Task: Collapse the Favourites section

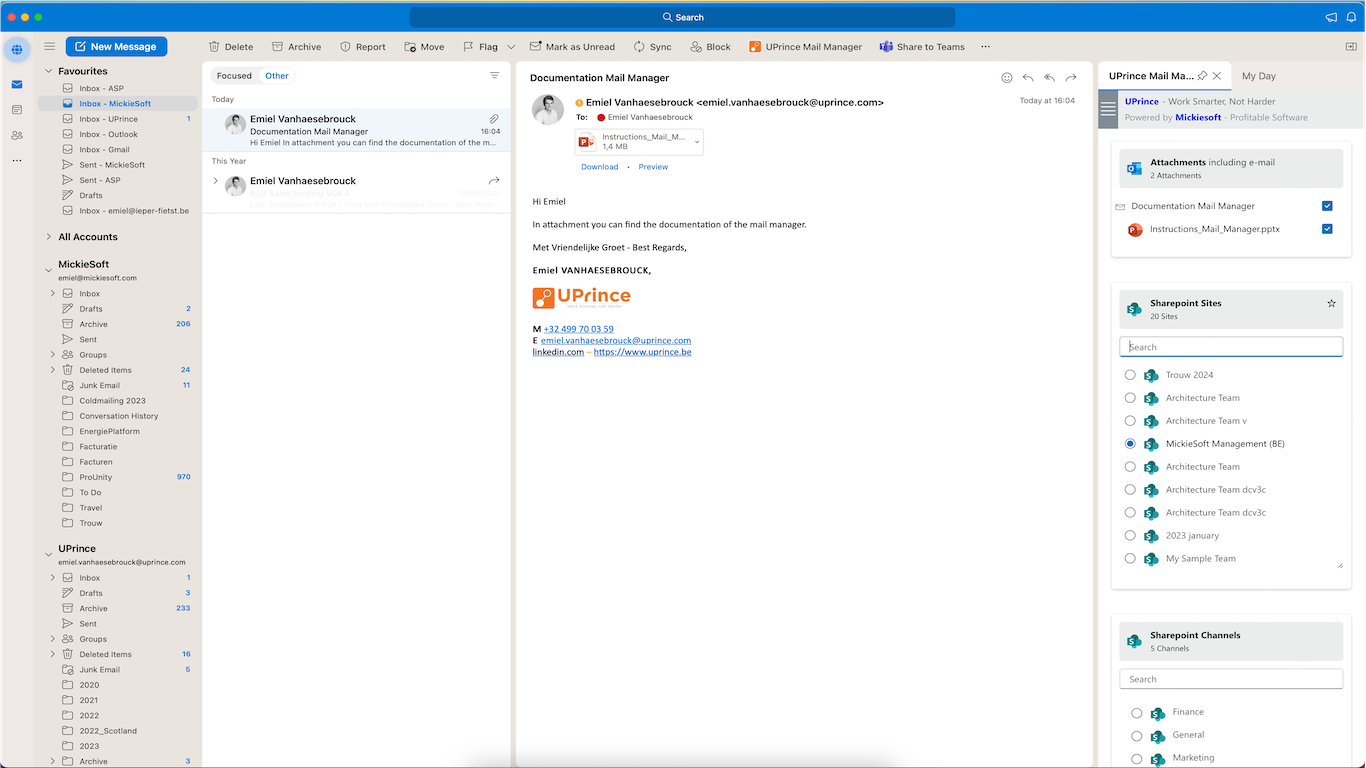Action: tap(48, 71)
